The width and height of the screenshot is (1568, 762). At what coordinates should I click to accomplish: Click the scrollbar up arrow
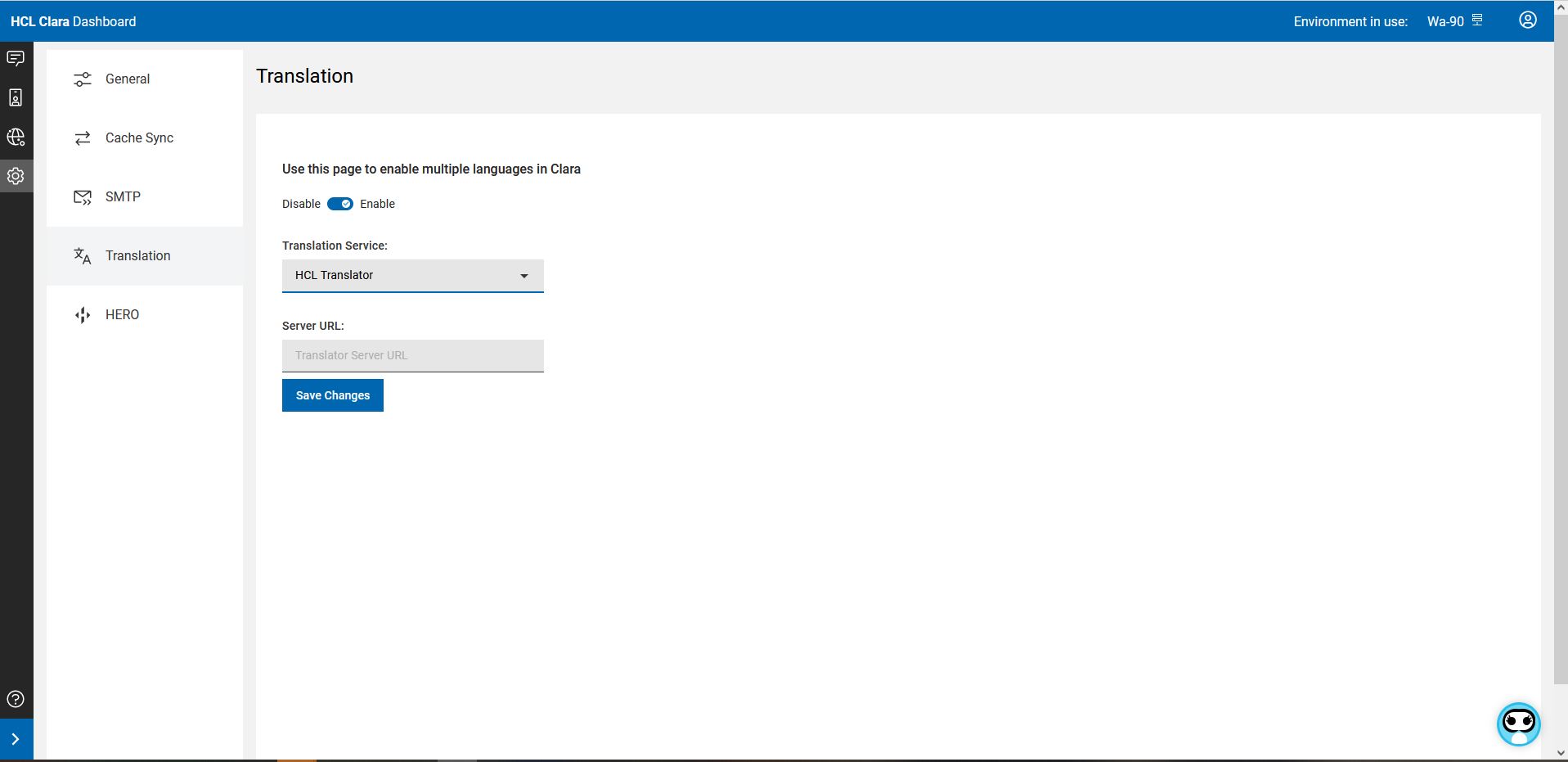1561,7
